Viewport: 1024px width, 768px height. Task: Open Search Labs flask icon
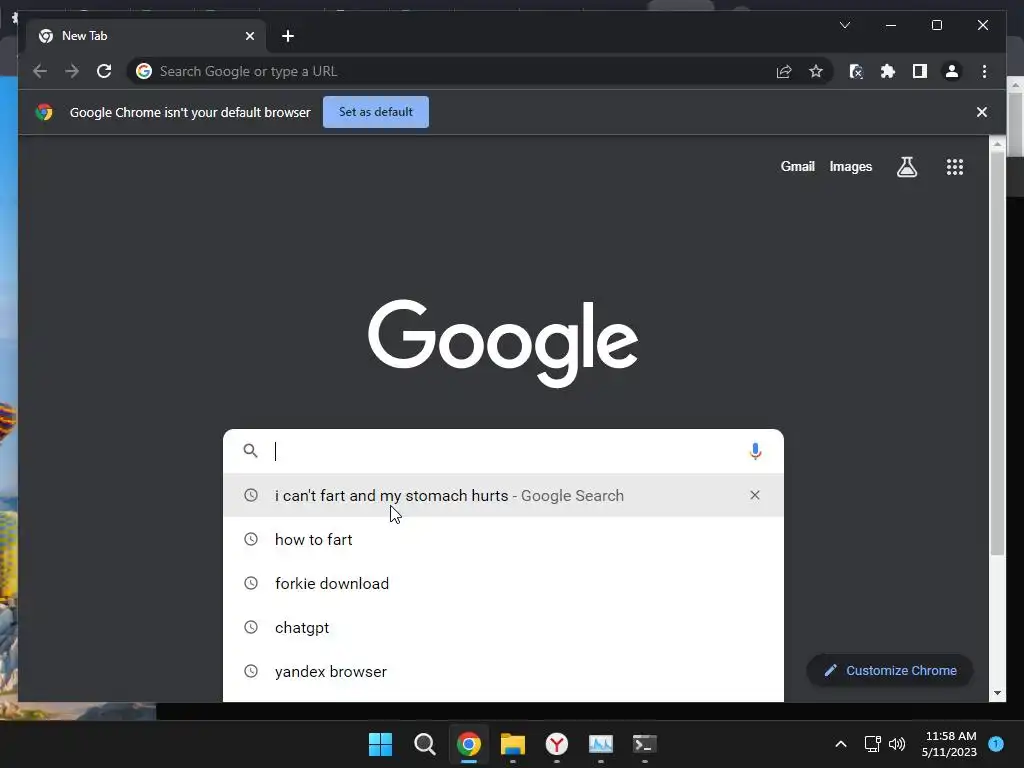click(906, 167)
